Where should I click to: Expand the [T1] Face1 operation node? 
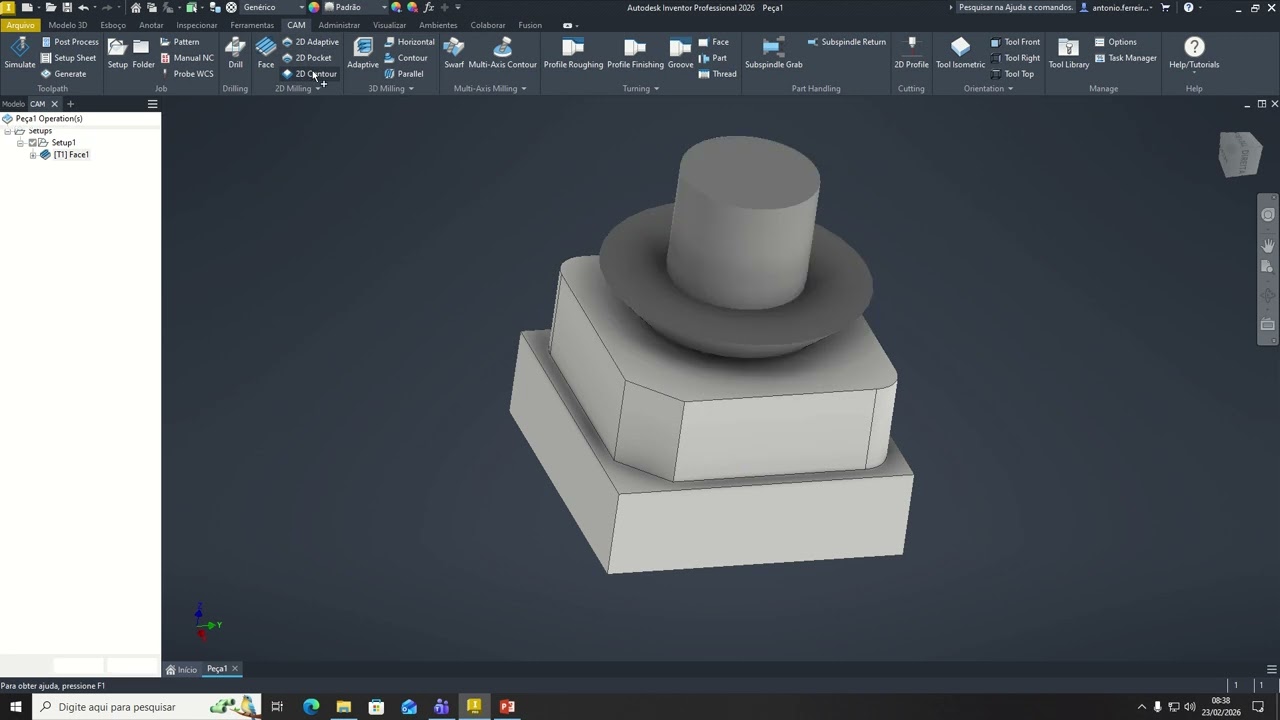point(33,155)
